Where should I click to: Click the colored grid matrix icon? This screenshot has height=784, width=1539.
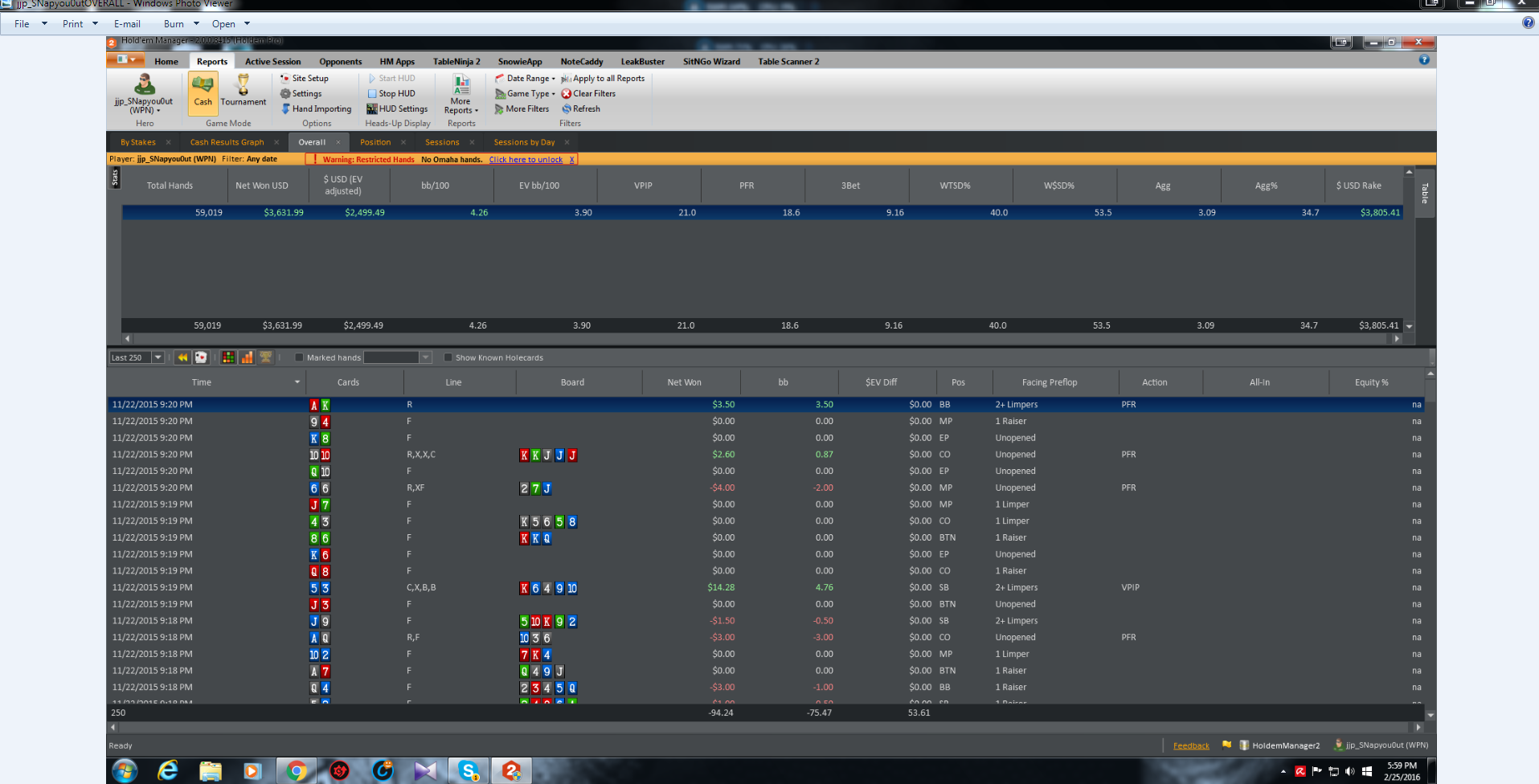pos(229,357)
